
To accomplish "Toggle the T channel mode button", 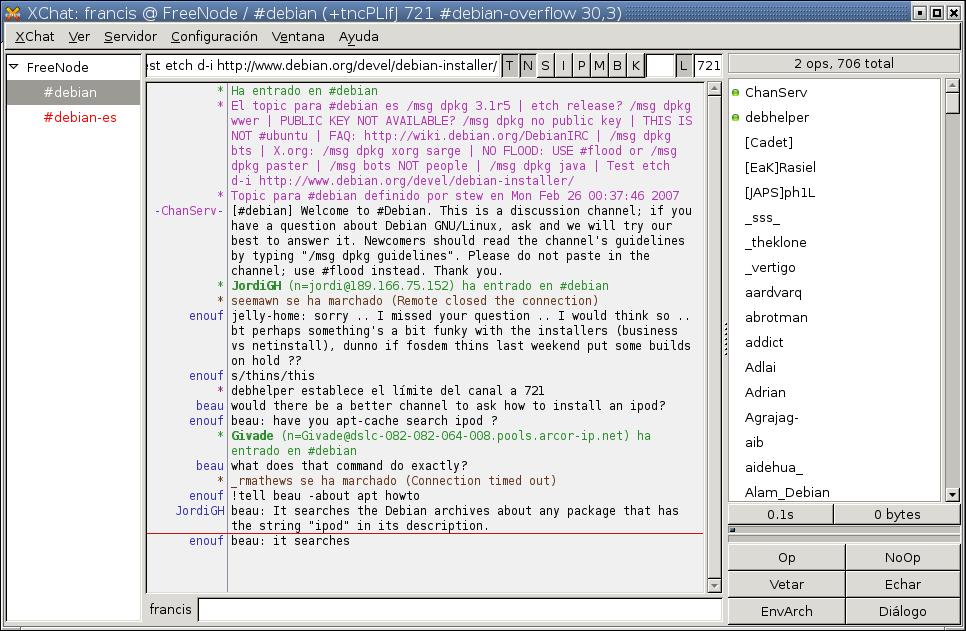I will [x=509, y=65].
